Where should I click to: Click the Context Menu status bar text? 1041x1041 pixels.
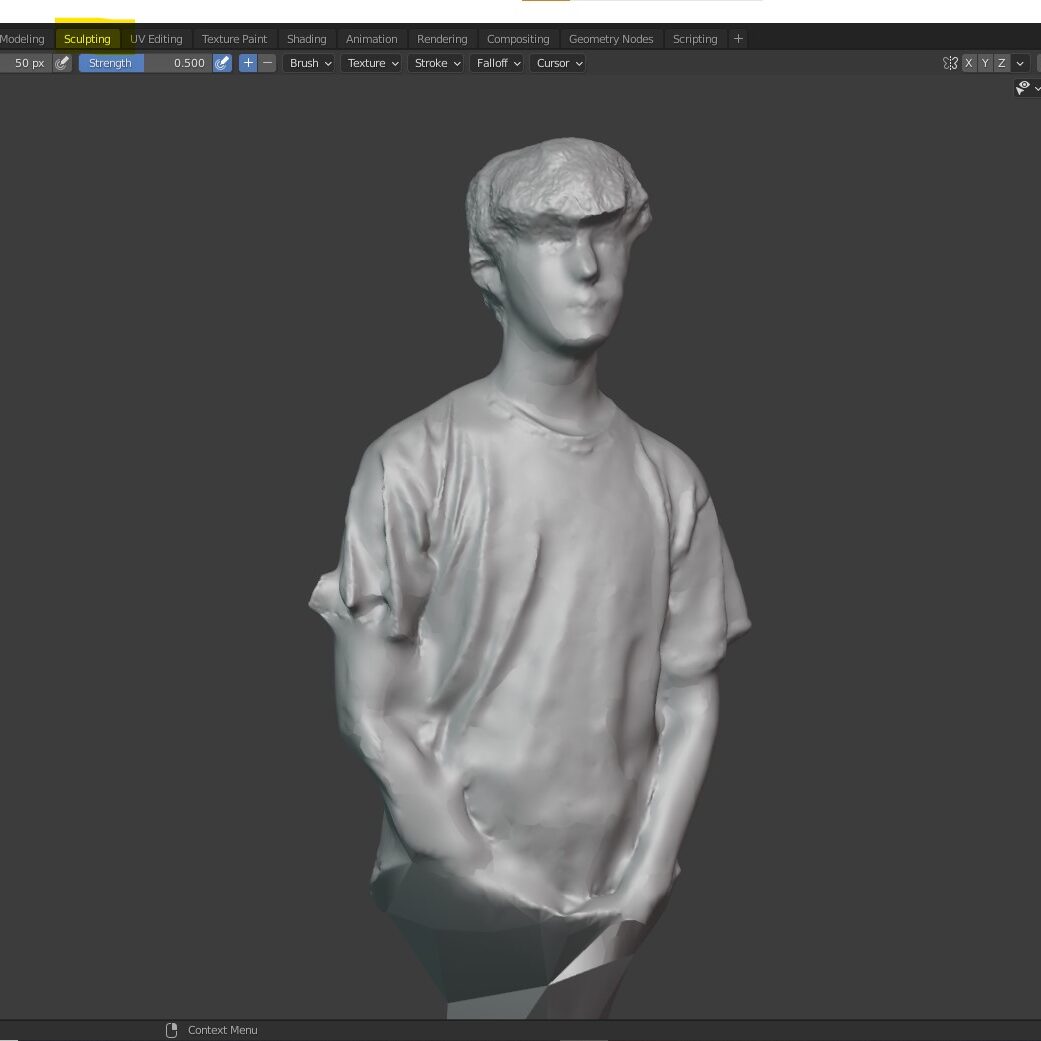[x=222, y=1030]
